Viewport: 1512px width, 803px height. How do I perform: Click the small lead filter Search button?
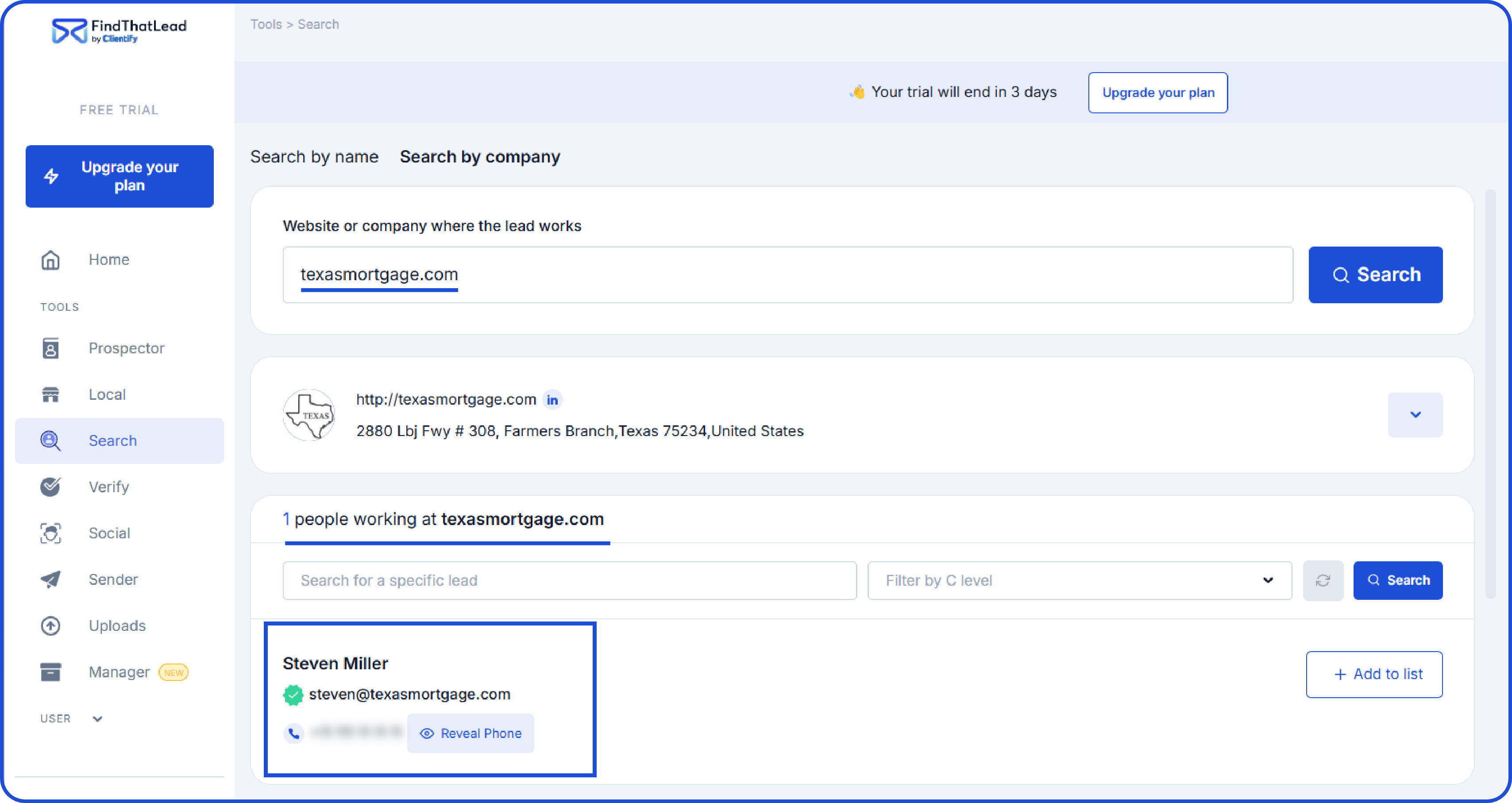coord(1397,580)
